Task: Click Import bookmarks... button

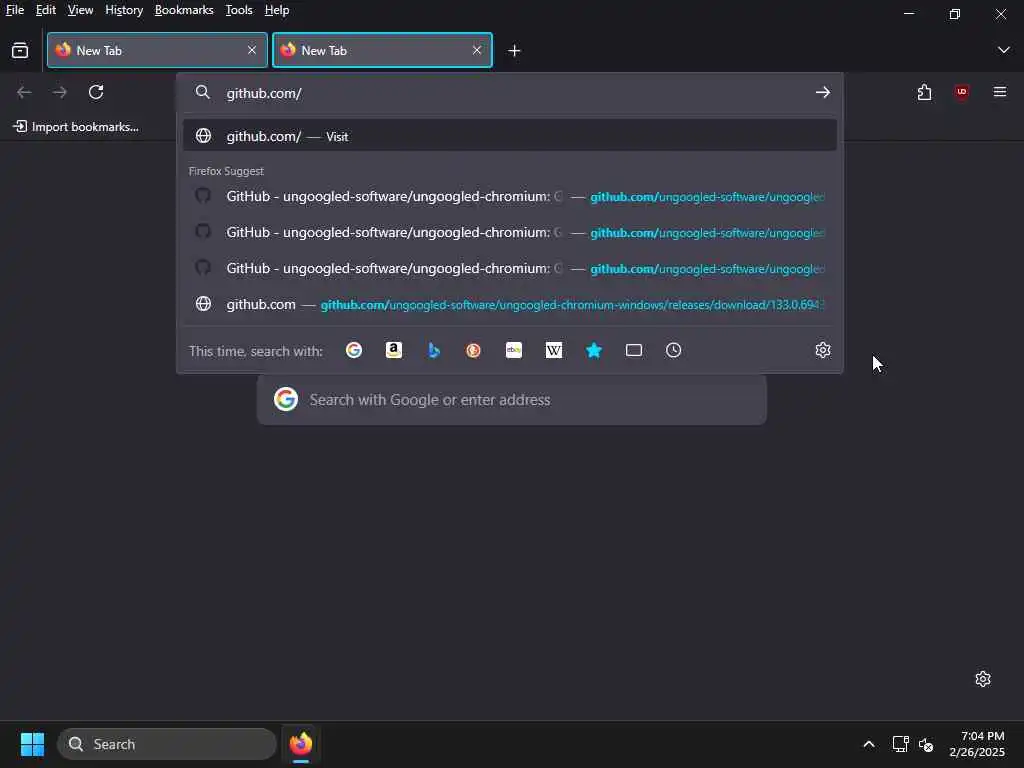Action: click(76, 127)
